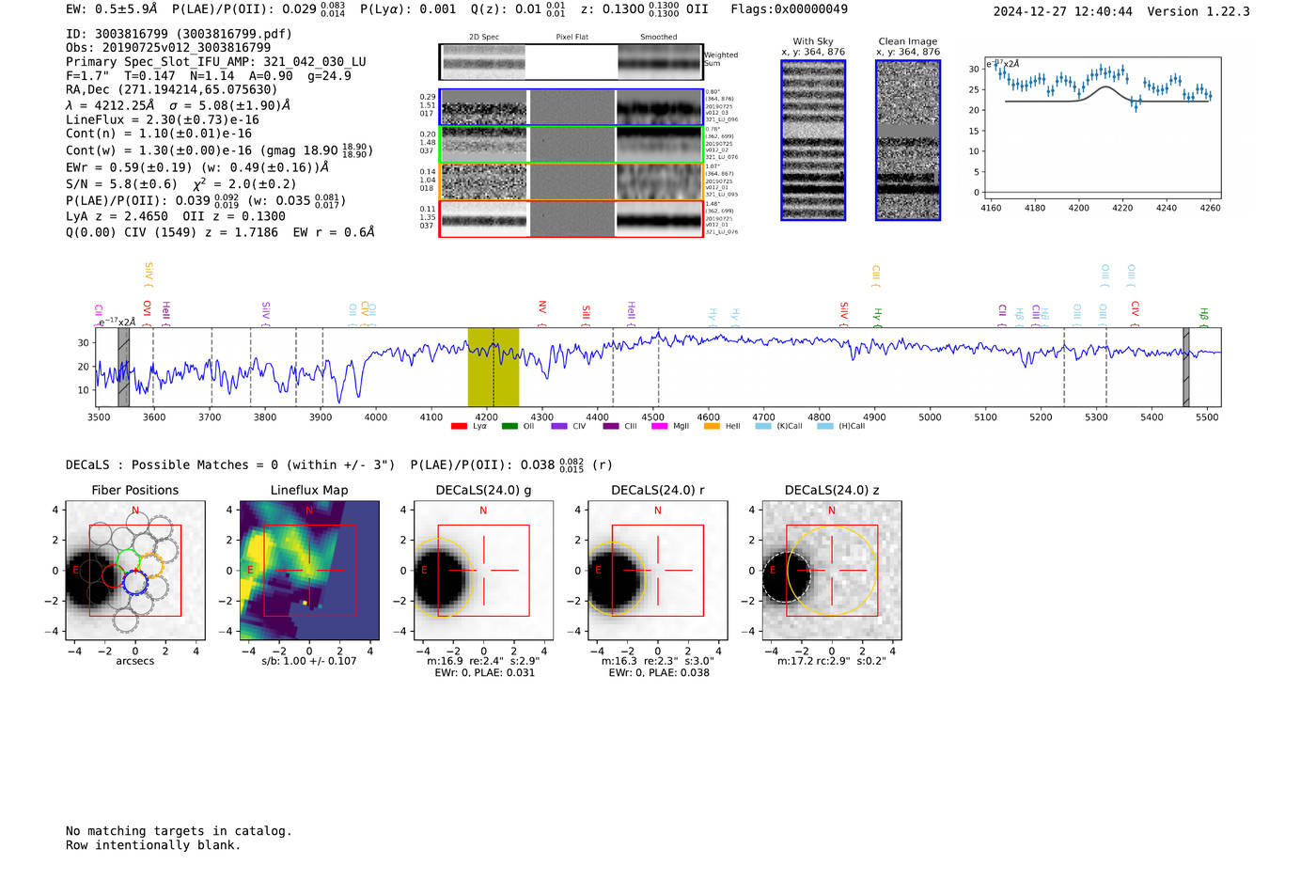Screen dimensions: 1316x896
Task: Click the Weighted Sum 2D spectrum row
Action: click(572, 62)
